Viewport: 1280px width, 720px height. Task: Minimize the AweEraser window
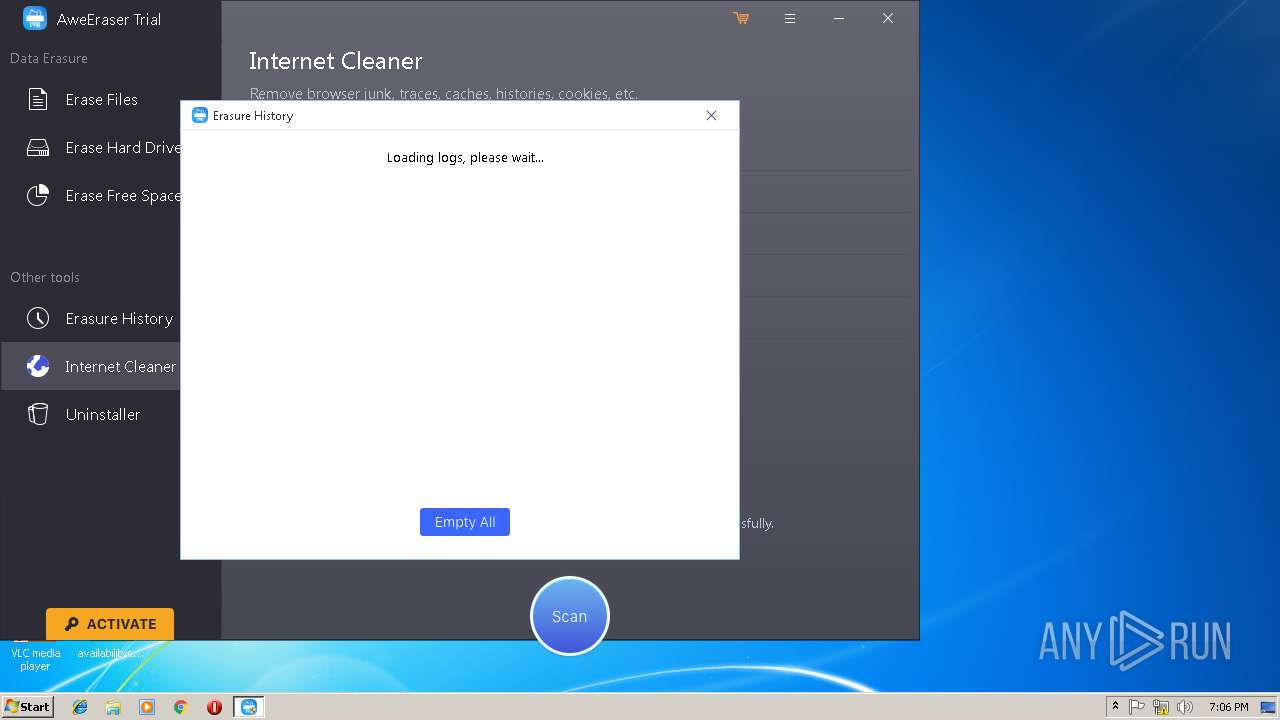pos(839,18)
